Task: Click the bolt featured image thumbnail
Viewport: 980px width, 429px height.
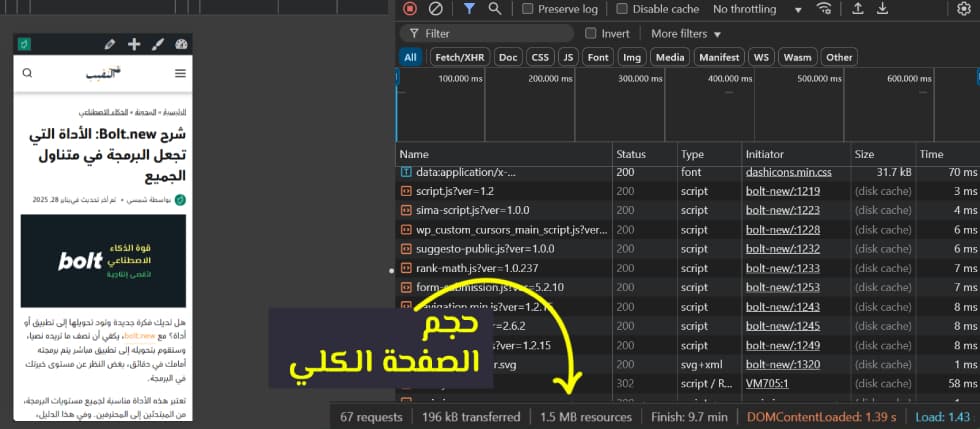Action: click(103, 260)
